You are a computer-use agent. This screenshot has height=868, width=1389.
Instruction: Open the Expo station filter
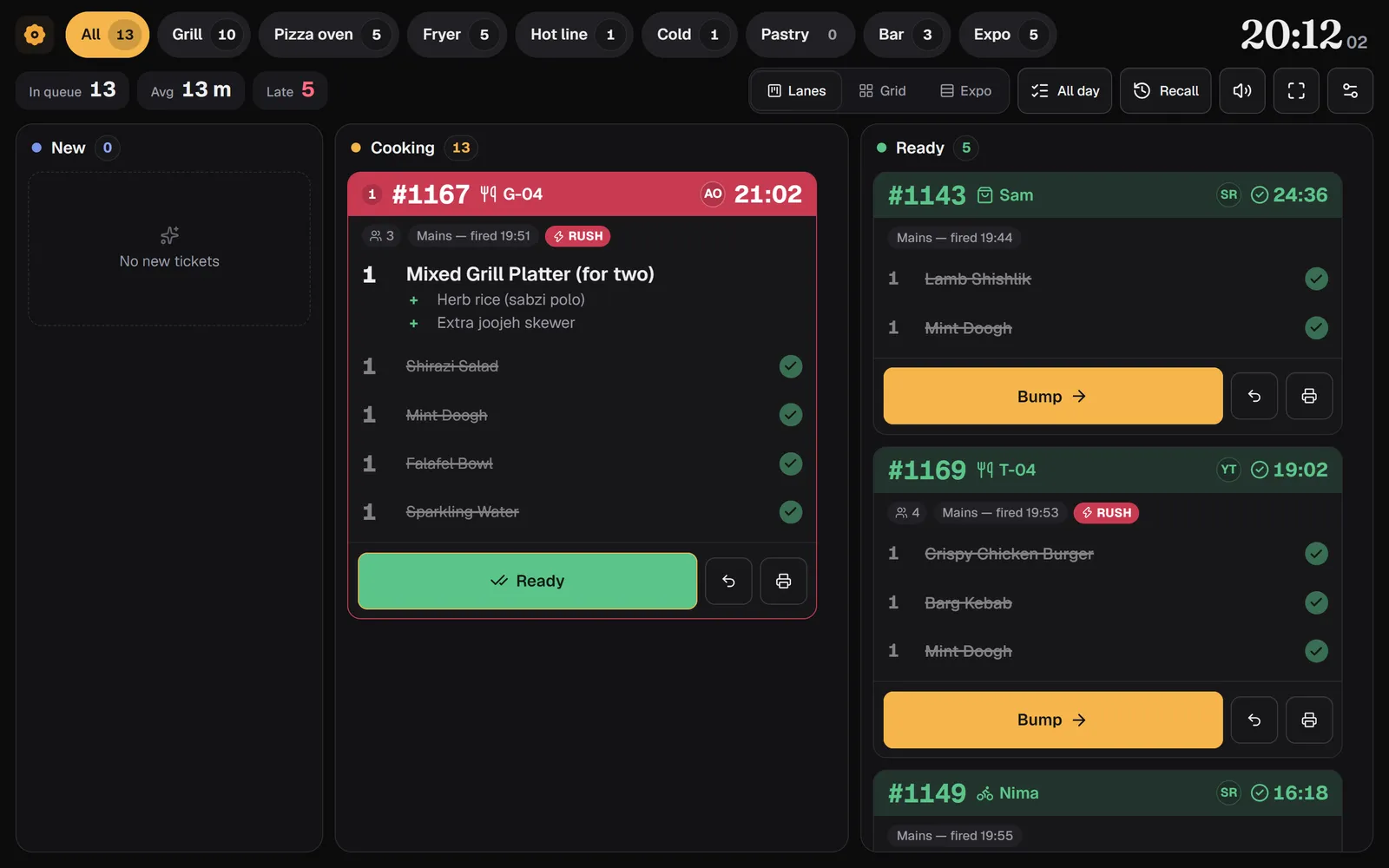pyautogui.click(x=1007, y=35)
